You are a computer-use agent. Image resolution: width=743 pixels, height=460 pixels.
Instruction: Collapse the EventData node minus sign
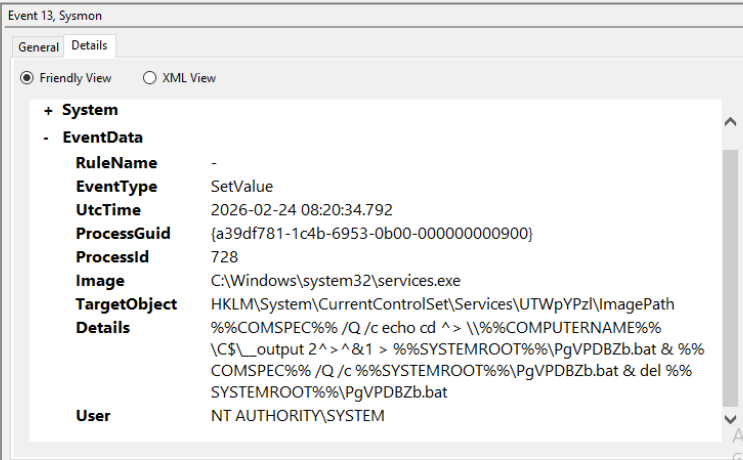(47, 139)
